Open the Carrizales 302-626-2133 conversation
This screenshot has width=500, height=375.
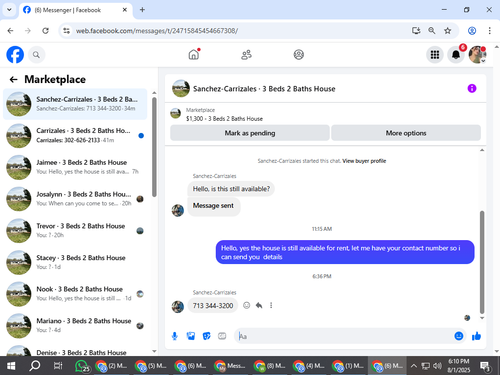(x=75, y=135)
